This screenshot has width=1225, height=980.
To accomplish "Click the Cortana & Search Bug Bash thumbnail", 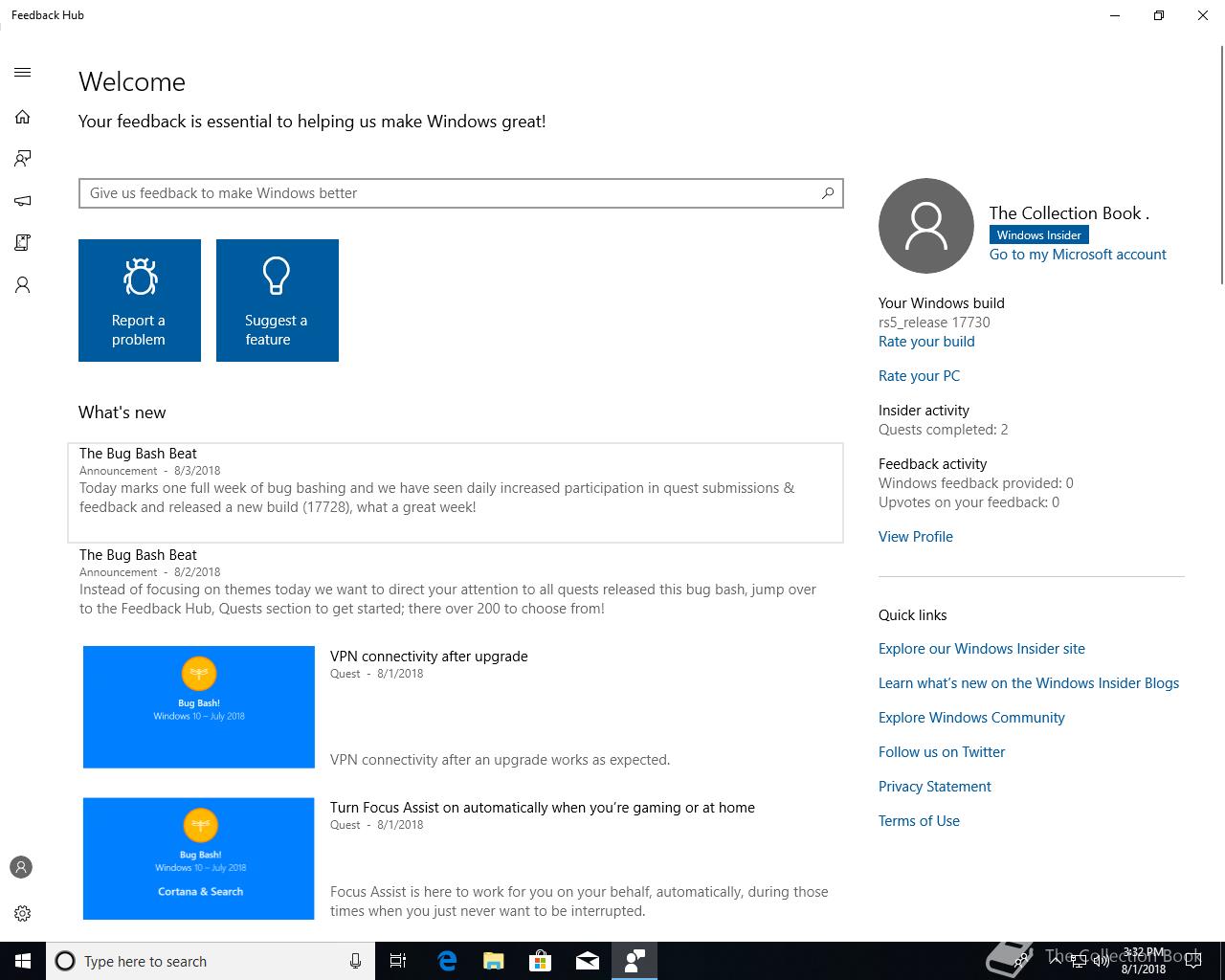I will click(199, 858).
